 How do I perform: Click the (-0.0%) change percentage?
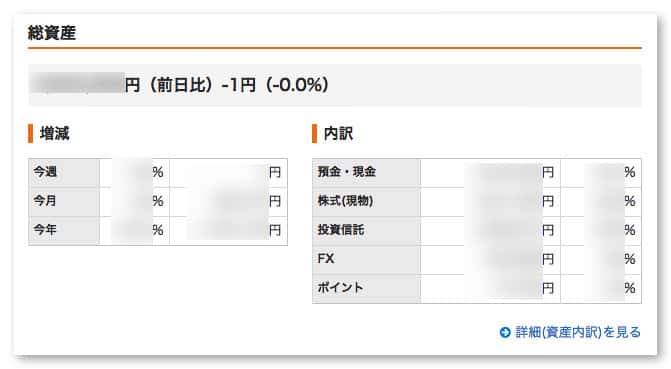coord(297,85)
